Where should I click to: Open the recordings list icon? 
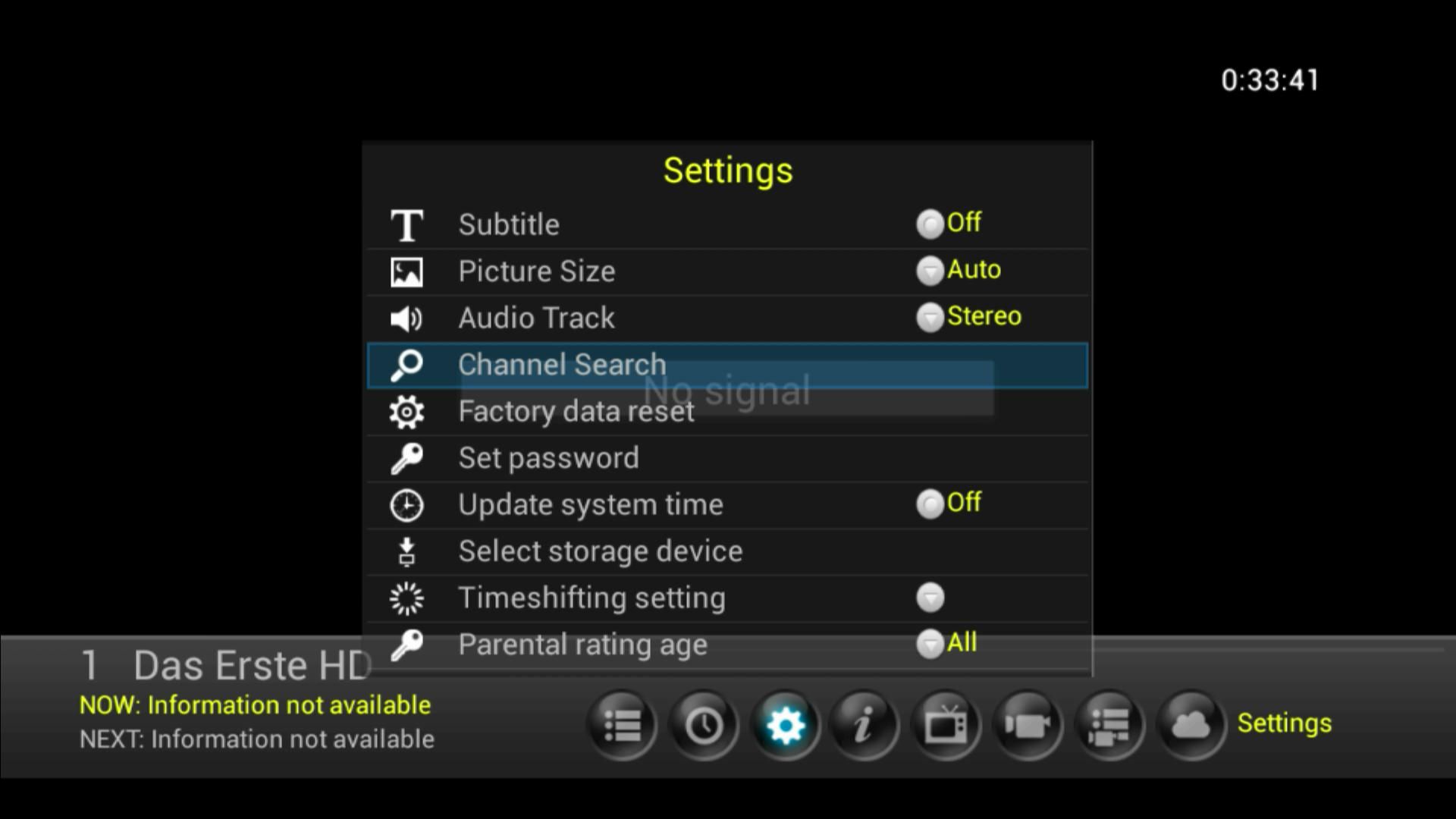pyautogui.click(x=1109, y=725)
